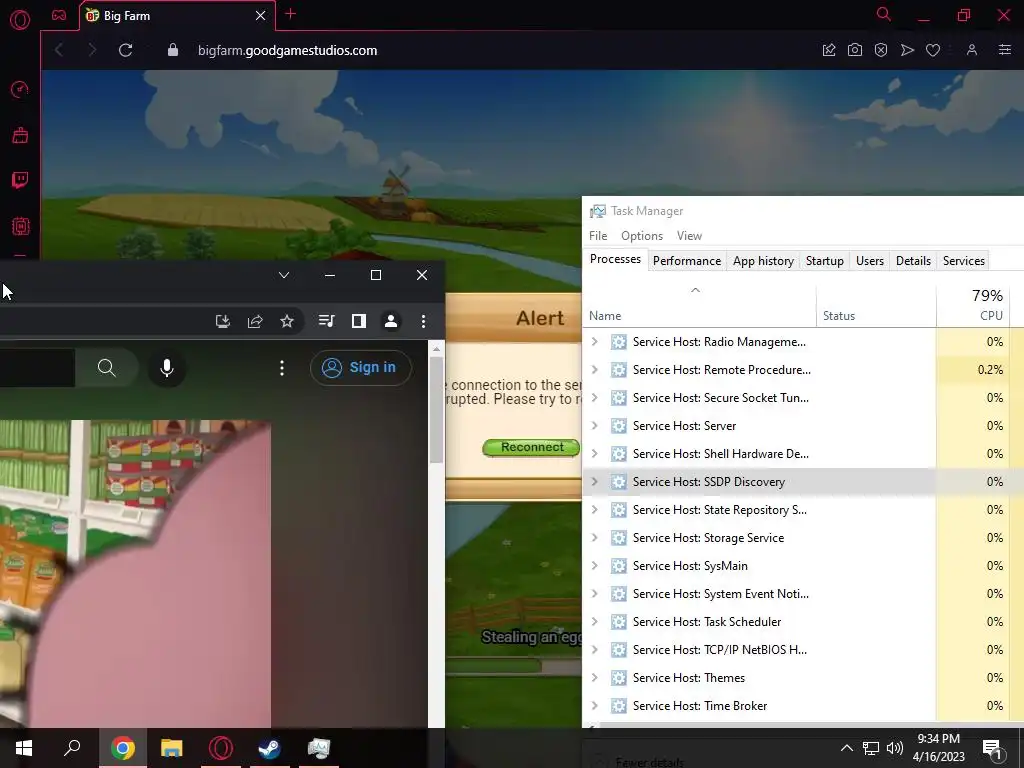Image resolution: width=1024 pixels, height=768 pixels.
Task: Click the Opera address bar URL
Action: pyautogui.click(x=287, y=50)
